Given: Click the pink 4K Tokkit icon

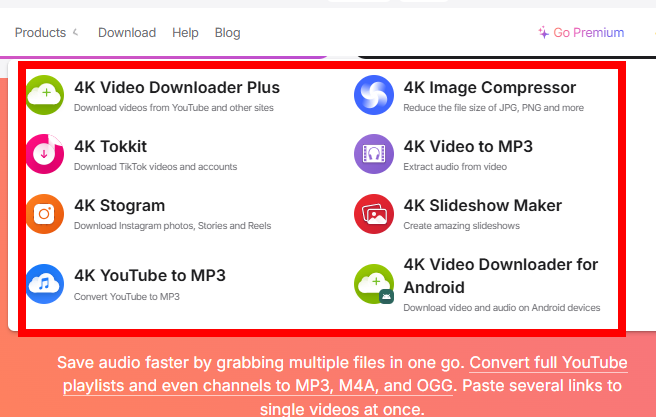Looking at the screenshot, I should pos(45,154).
